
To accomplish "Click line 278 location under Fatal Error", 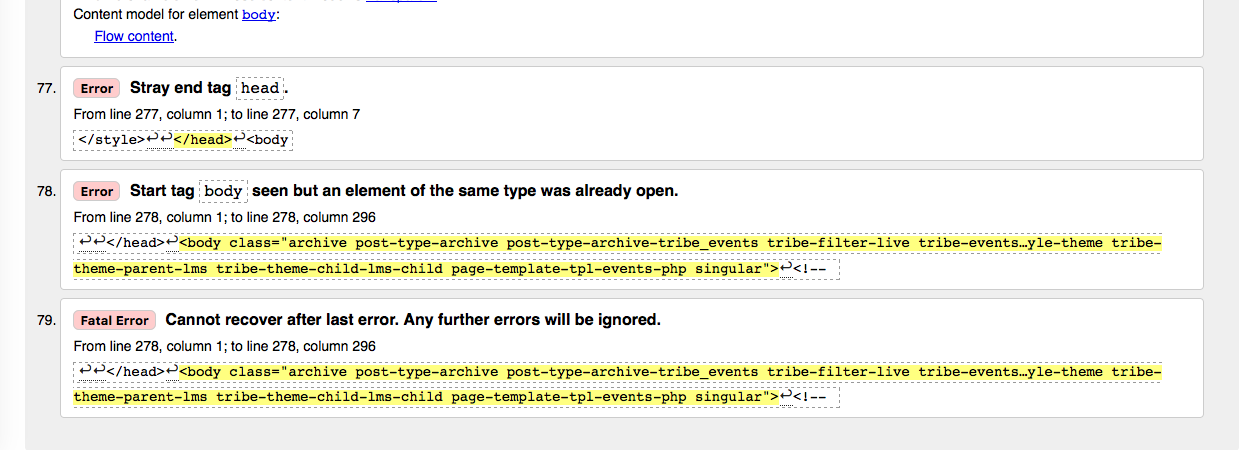I will click(x=224, y=347).
